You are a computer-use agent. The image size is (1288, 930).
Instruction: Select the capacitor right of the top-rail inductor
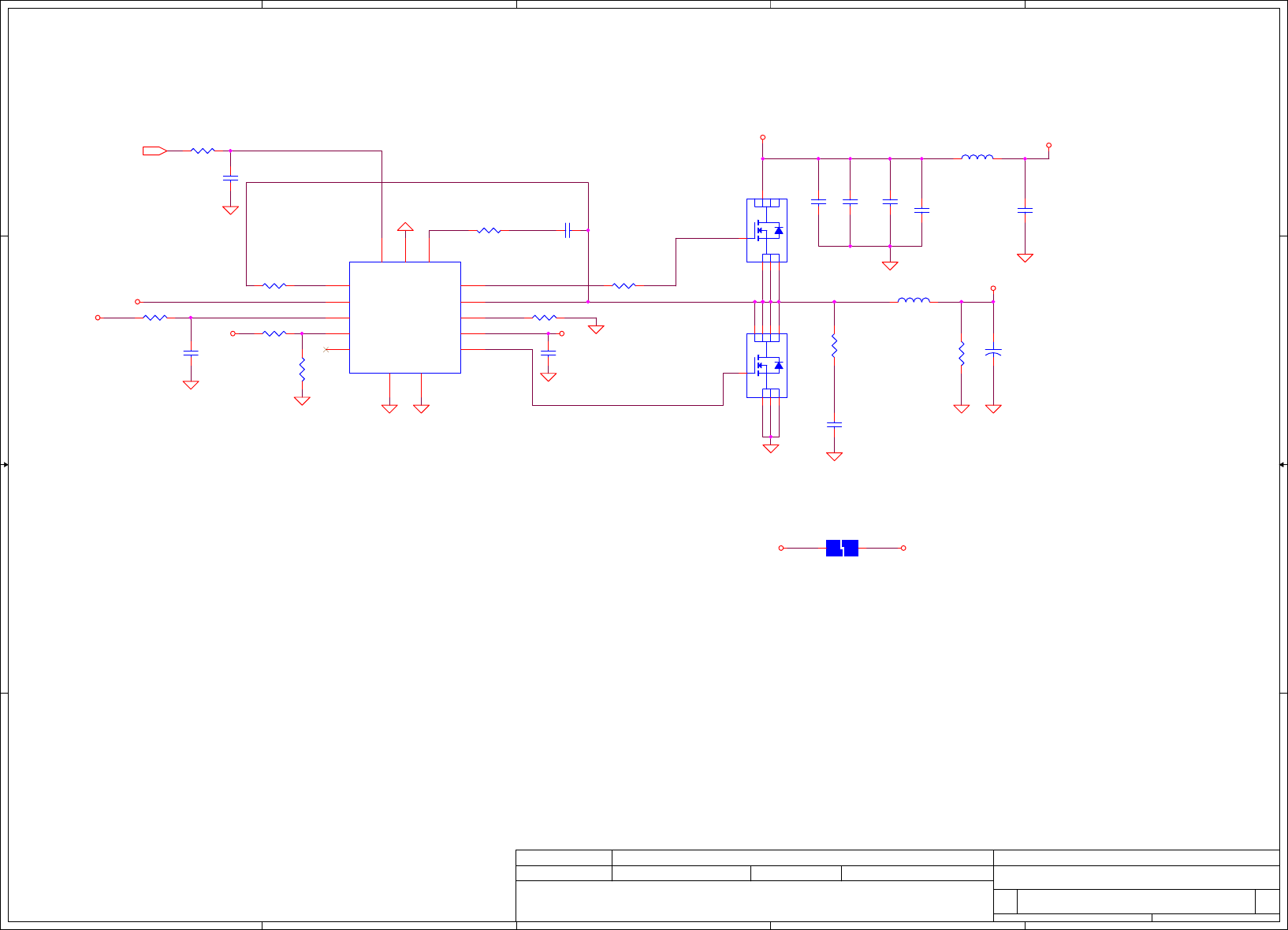[x=1025, y=210]
